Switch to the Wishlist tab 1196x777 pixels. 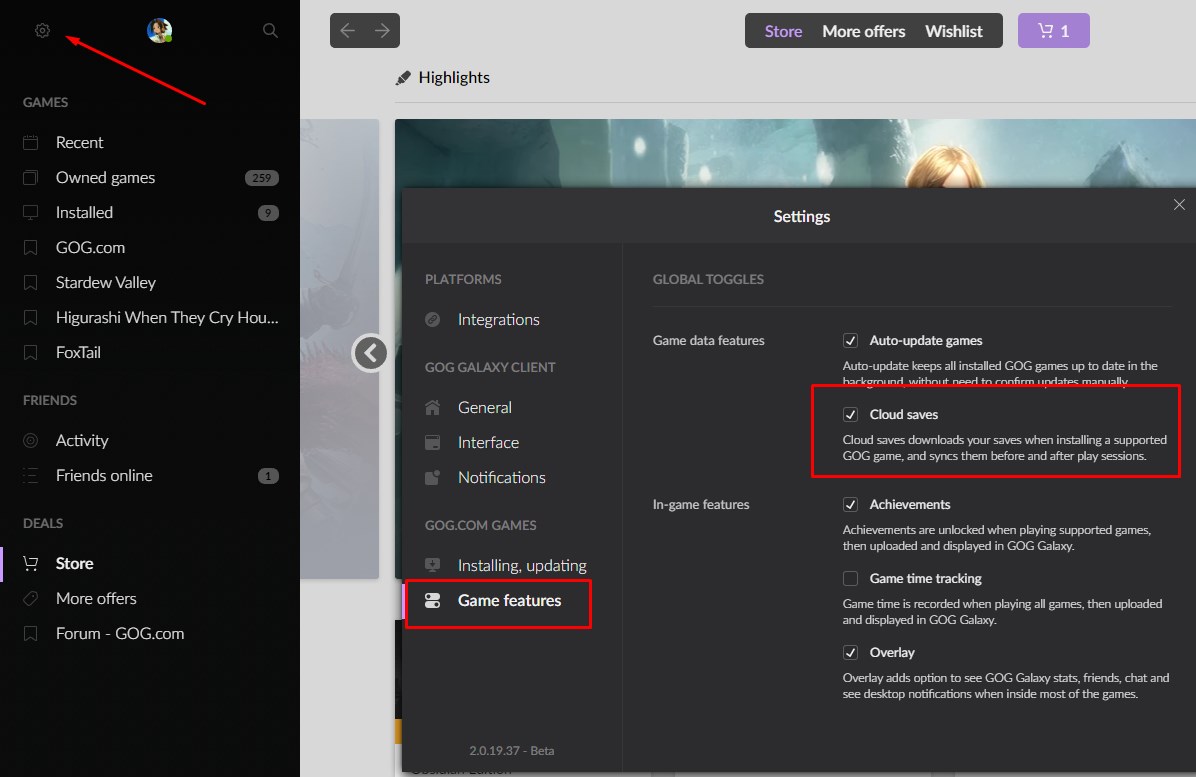click(x=953, y=31)
